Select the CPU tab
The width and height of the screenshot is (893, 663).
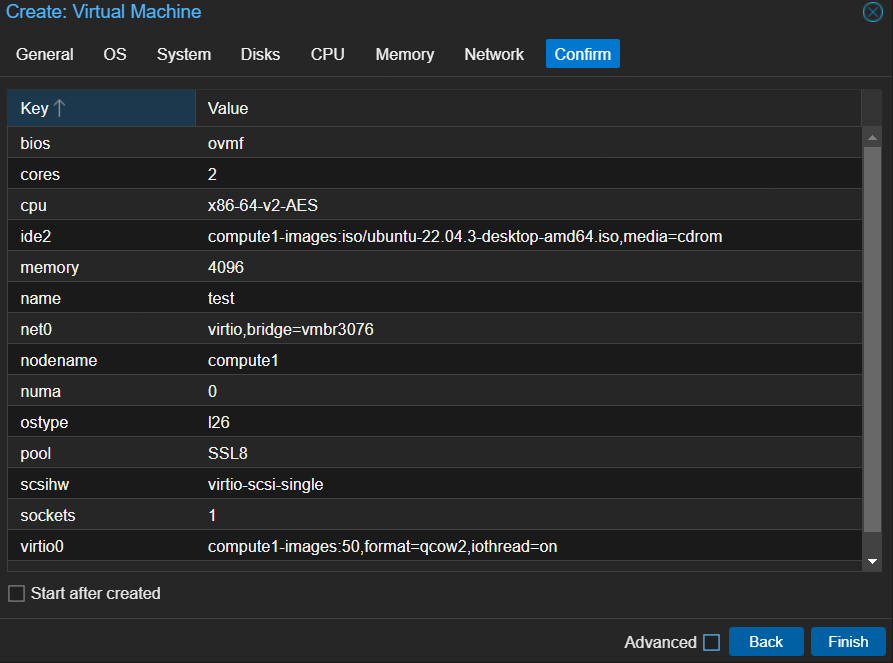327,54
